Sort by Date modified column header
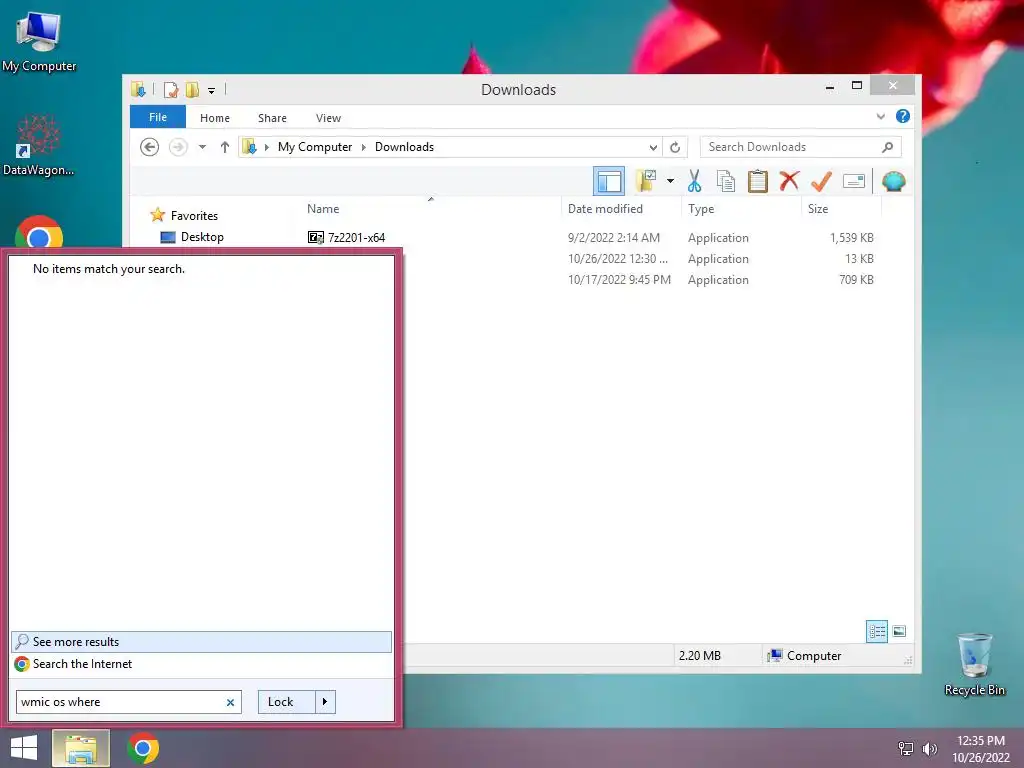Screen dimensions: 1024x768 click(x=605, y=209)
